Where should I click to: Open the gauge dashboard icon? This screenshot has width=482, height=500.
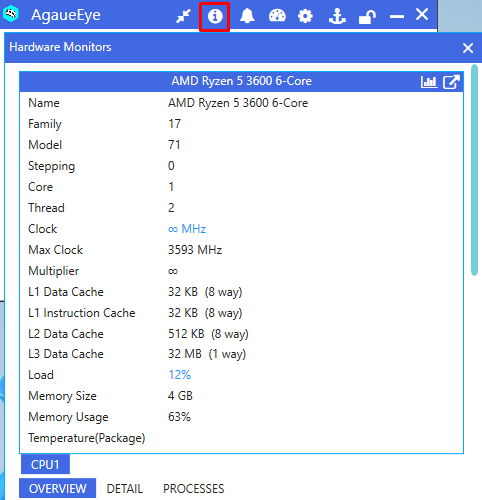(x=277, y=16)
